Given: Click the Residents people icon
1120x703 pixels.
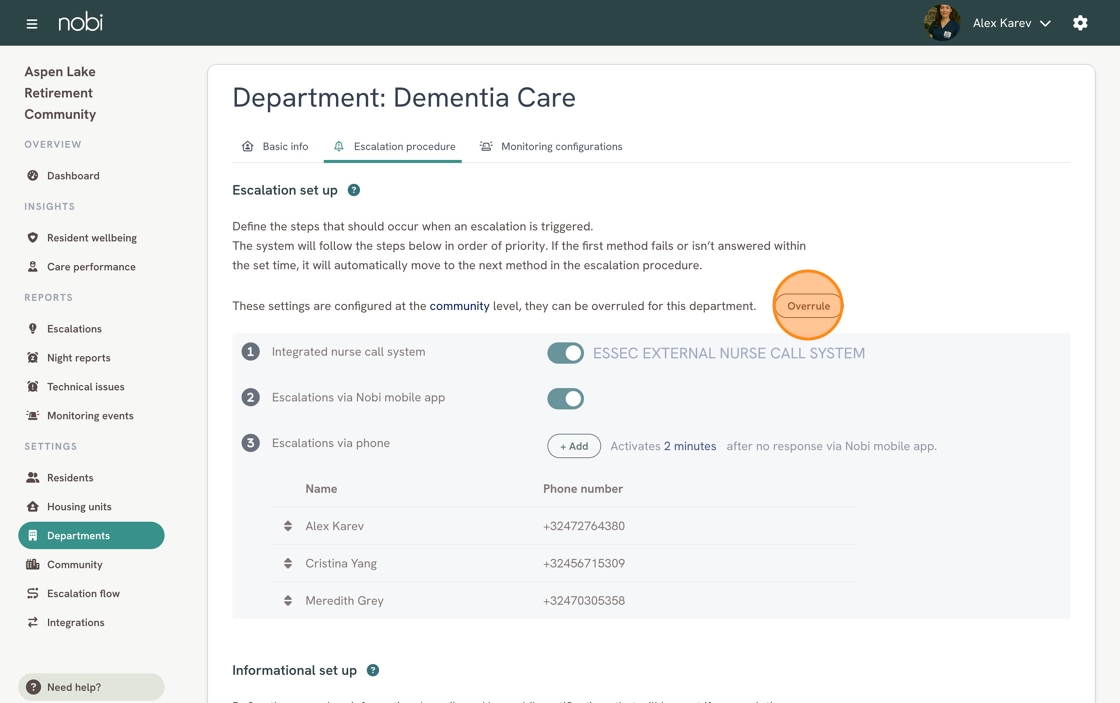Looking at the screenshot, I should click(32, 477).
